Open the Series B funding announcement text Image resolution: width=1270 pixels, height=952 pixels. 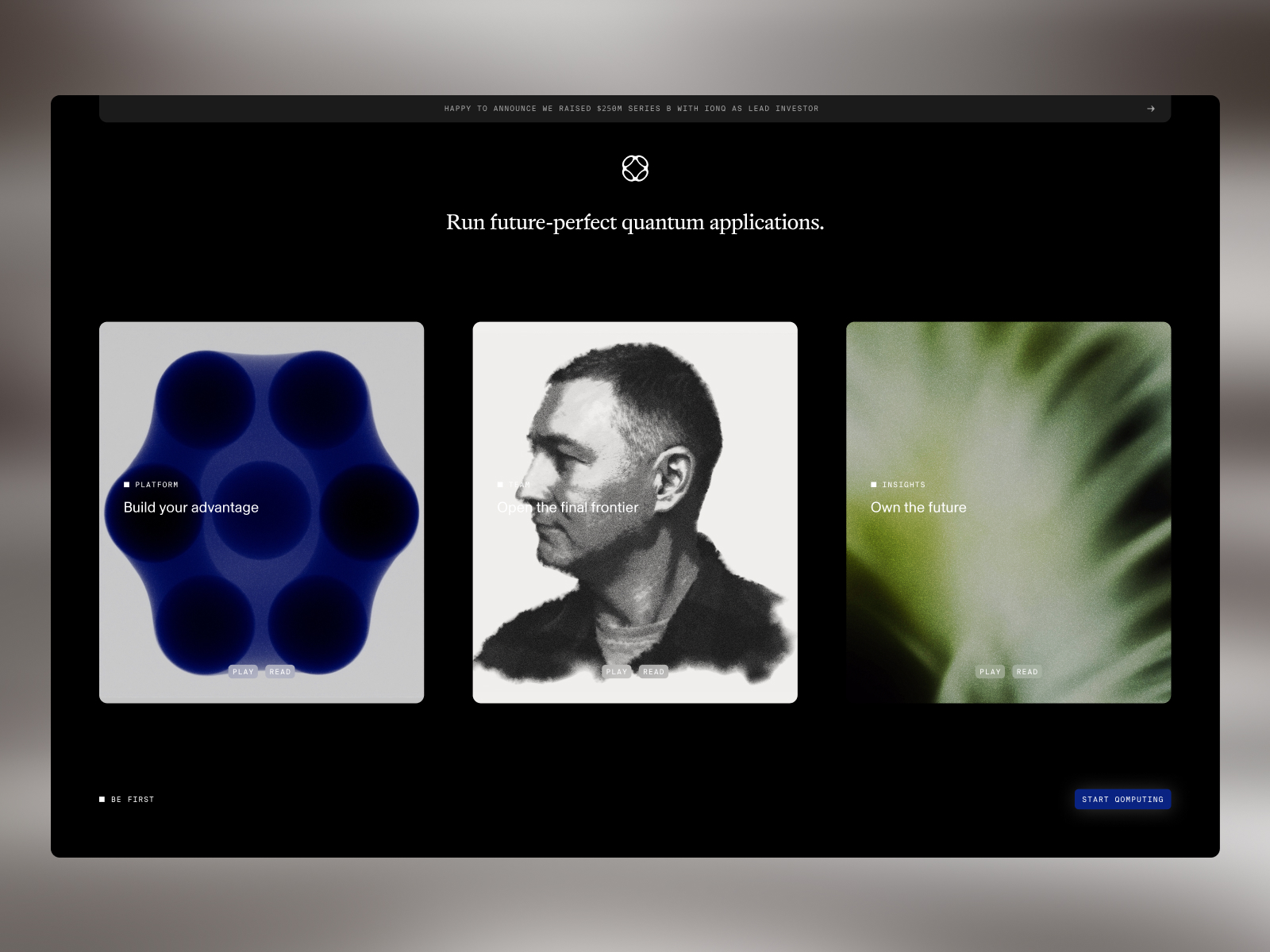pos(631,109)
